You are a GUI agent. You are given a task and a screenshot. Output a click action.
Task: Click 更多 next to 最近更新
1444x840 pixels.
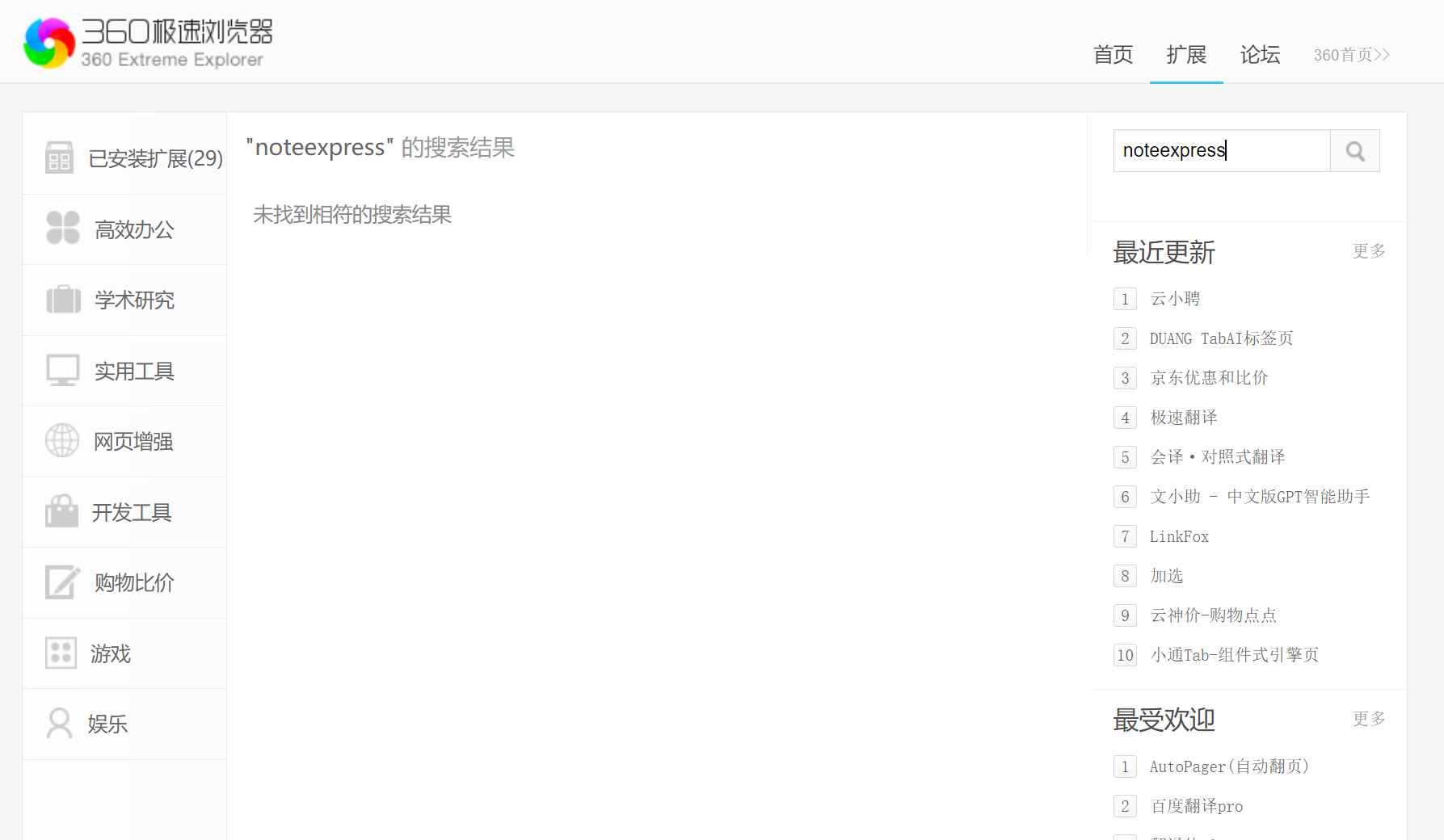(x=1369, y=251)
